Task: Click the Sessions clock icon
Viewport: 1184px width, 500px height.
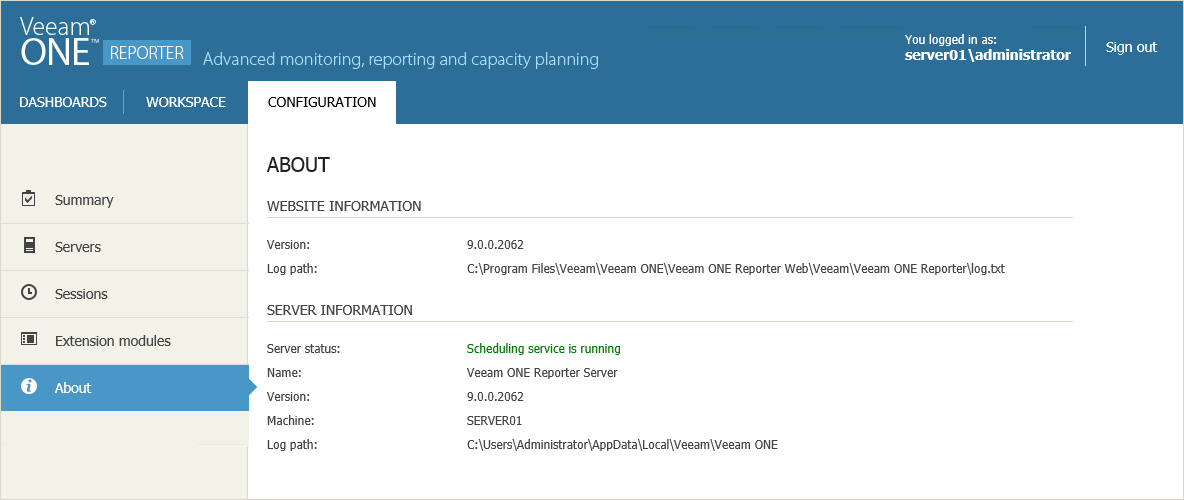Action: click(29, 293)
